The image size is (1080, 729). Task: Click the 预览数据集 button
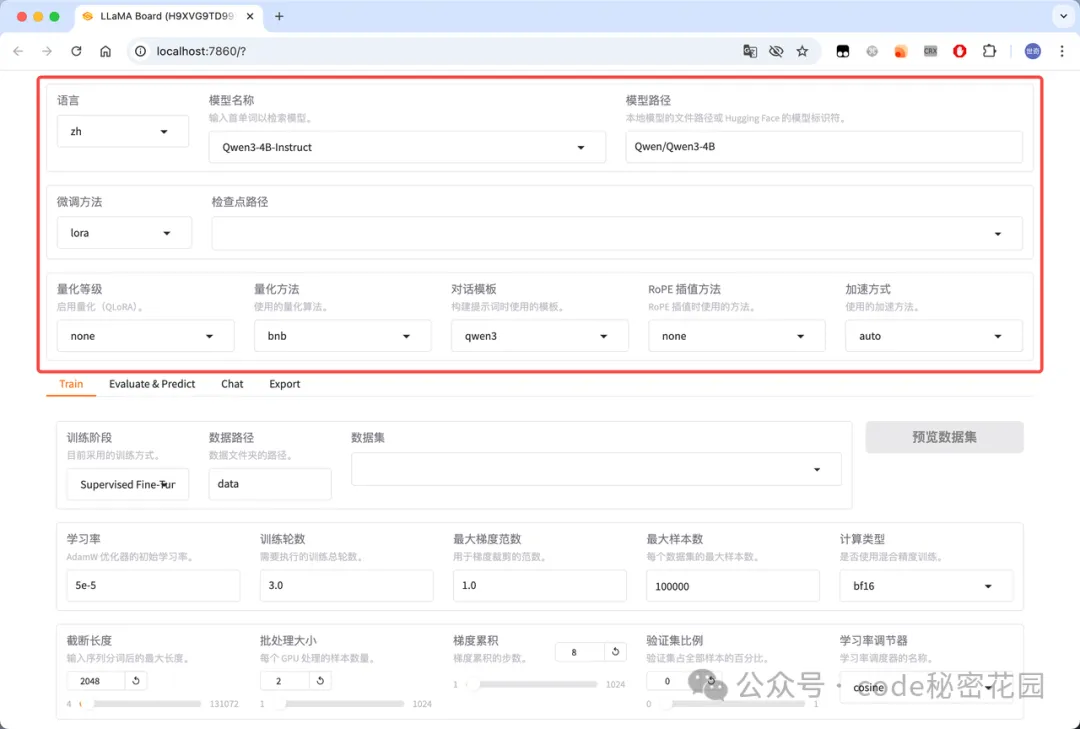click(944, 437)
